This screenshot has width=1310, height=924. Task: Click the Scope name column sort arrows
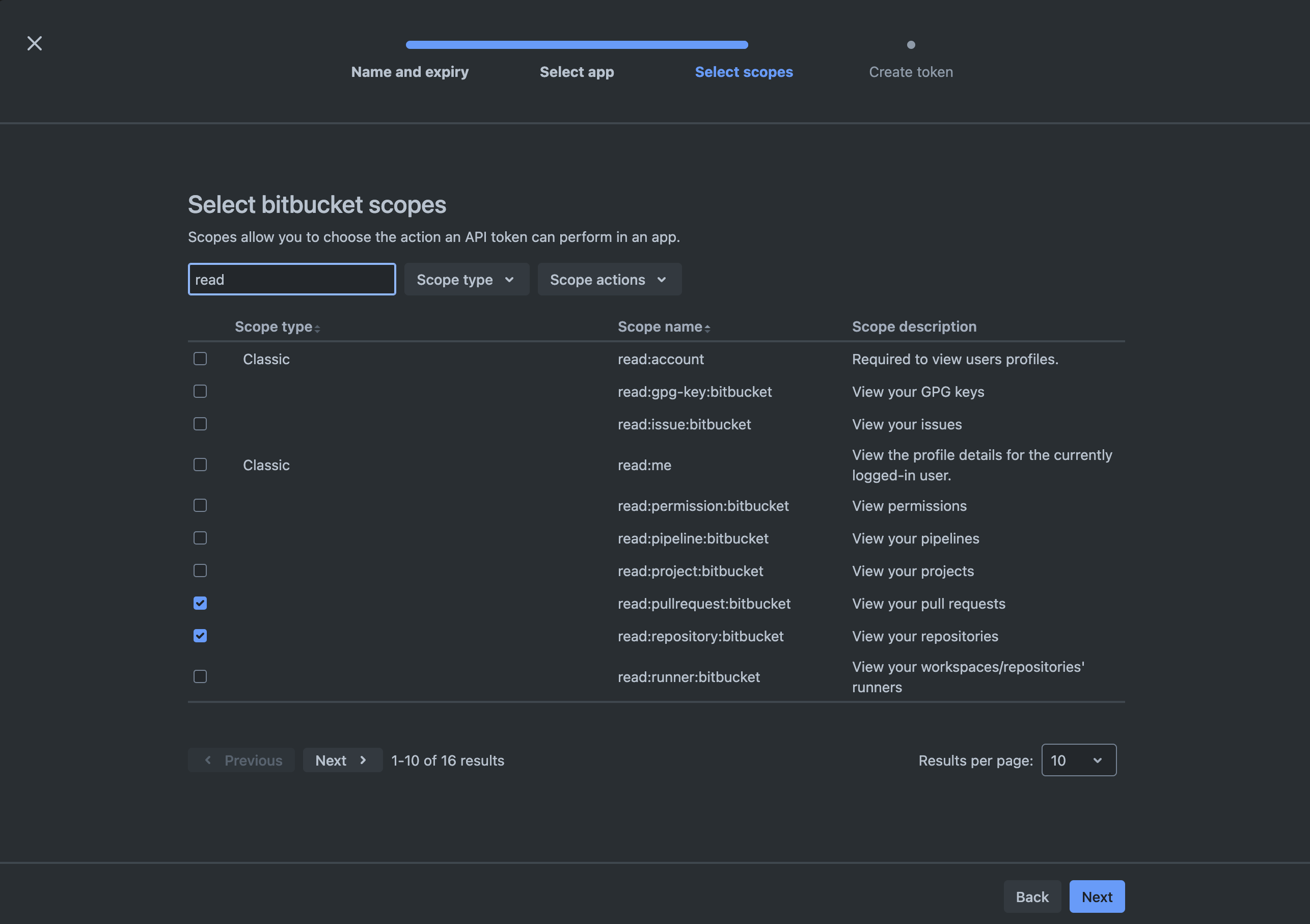point(708,328)
